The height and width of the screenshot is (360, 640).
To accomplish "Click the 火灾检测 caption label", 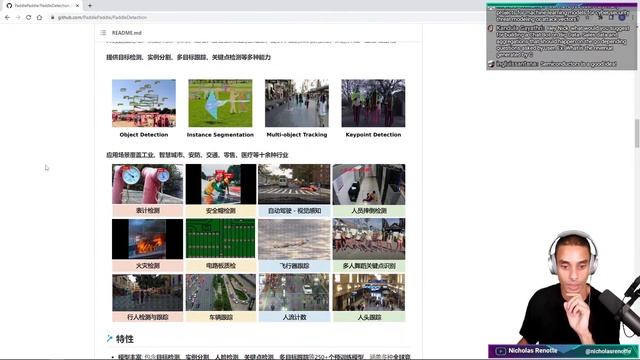I will [147, 266].
